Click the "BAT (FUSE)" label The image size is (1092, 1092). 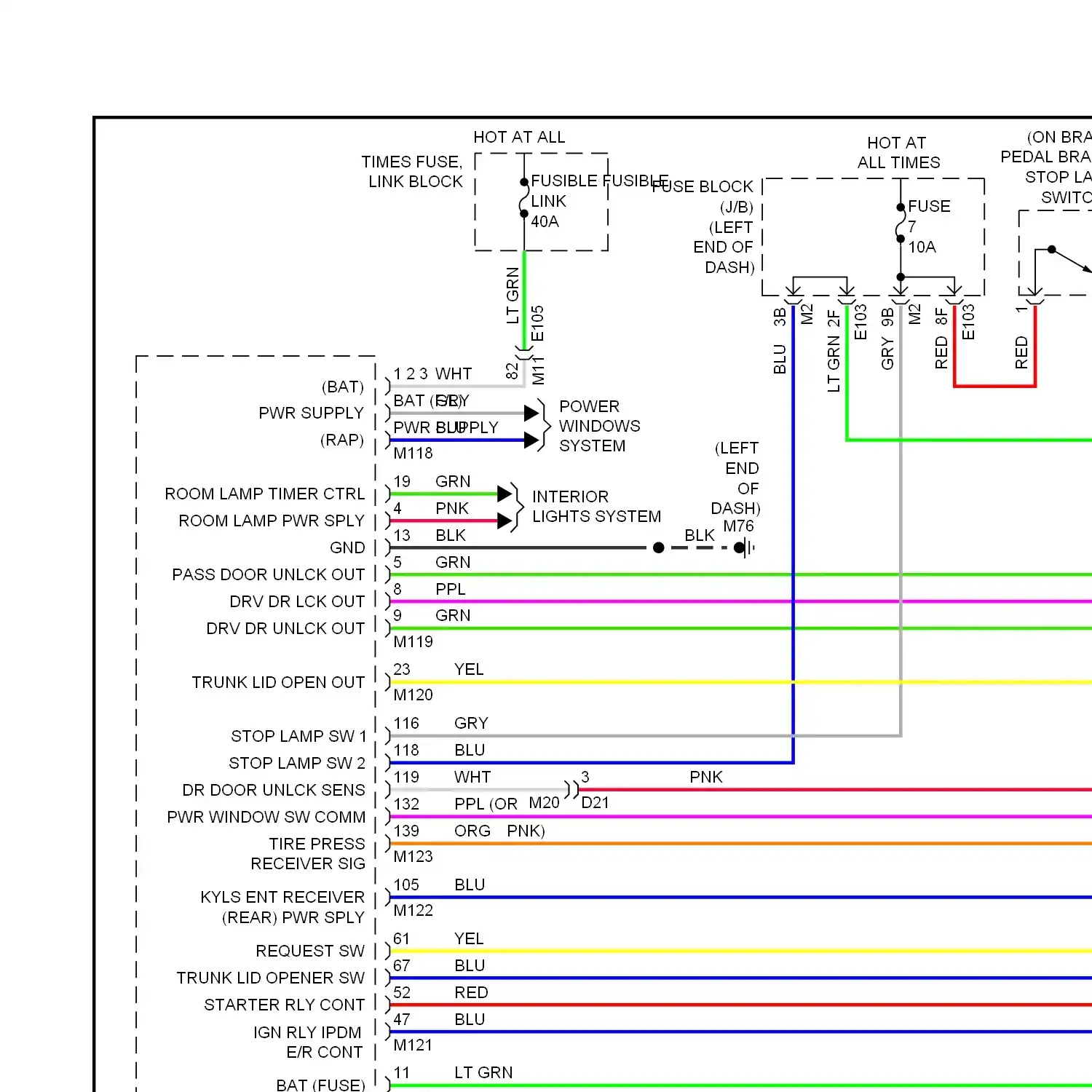[320, 1085]
